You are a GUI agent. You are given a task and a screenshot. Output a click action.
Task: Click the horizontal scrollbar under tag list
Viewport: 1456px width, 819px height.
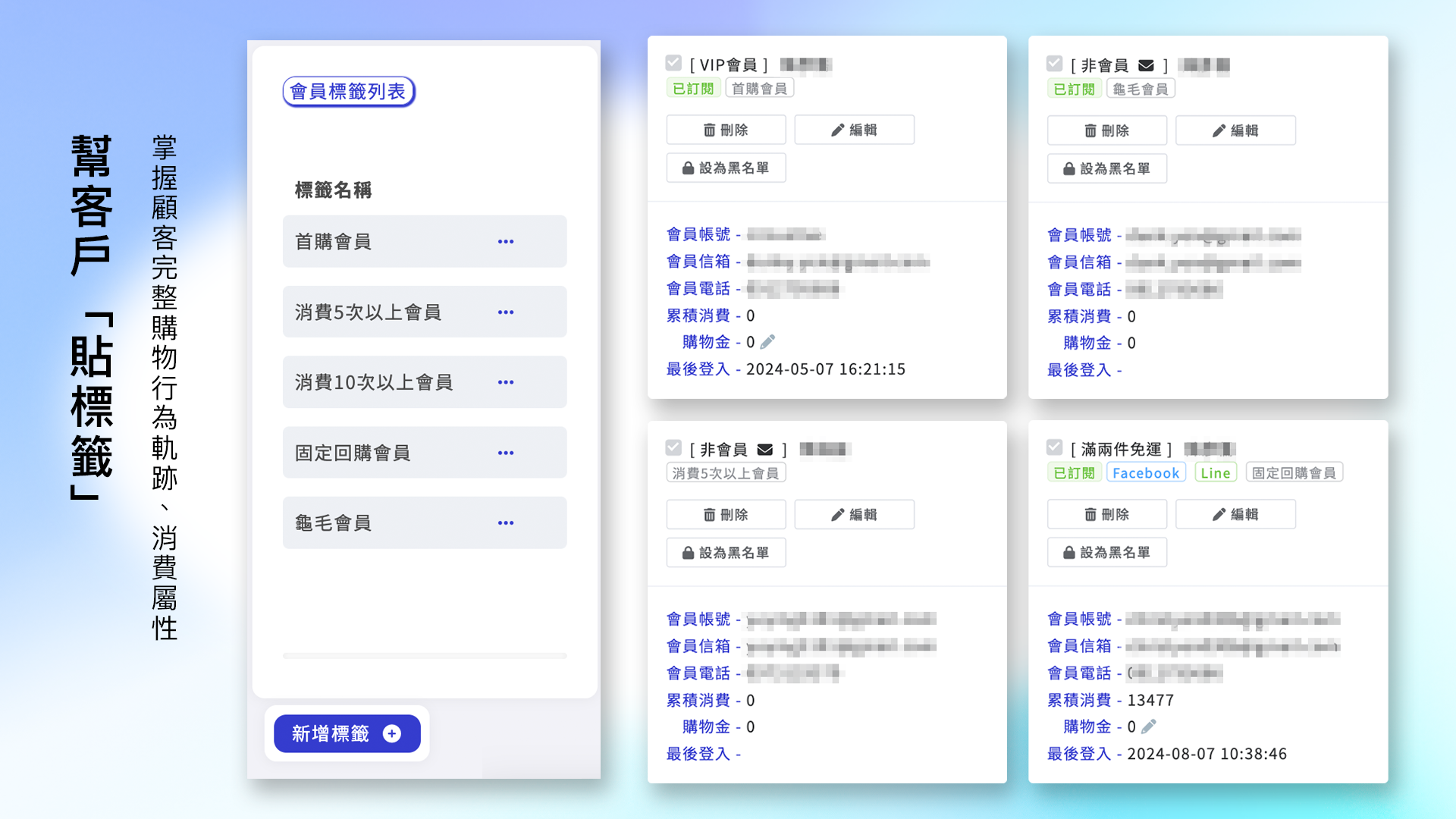[x=425, y=655]
